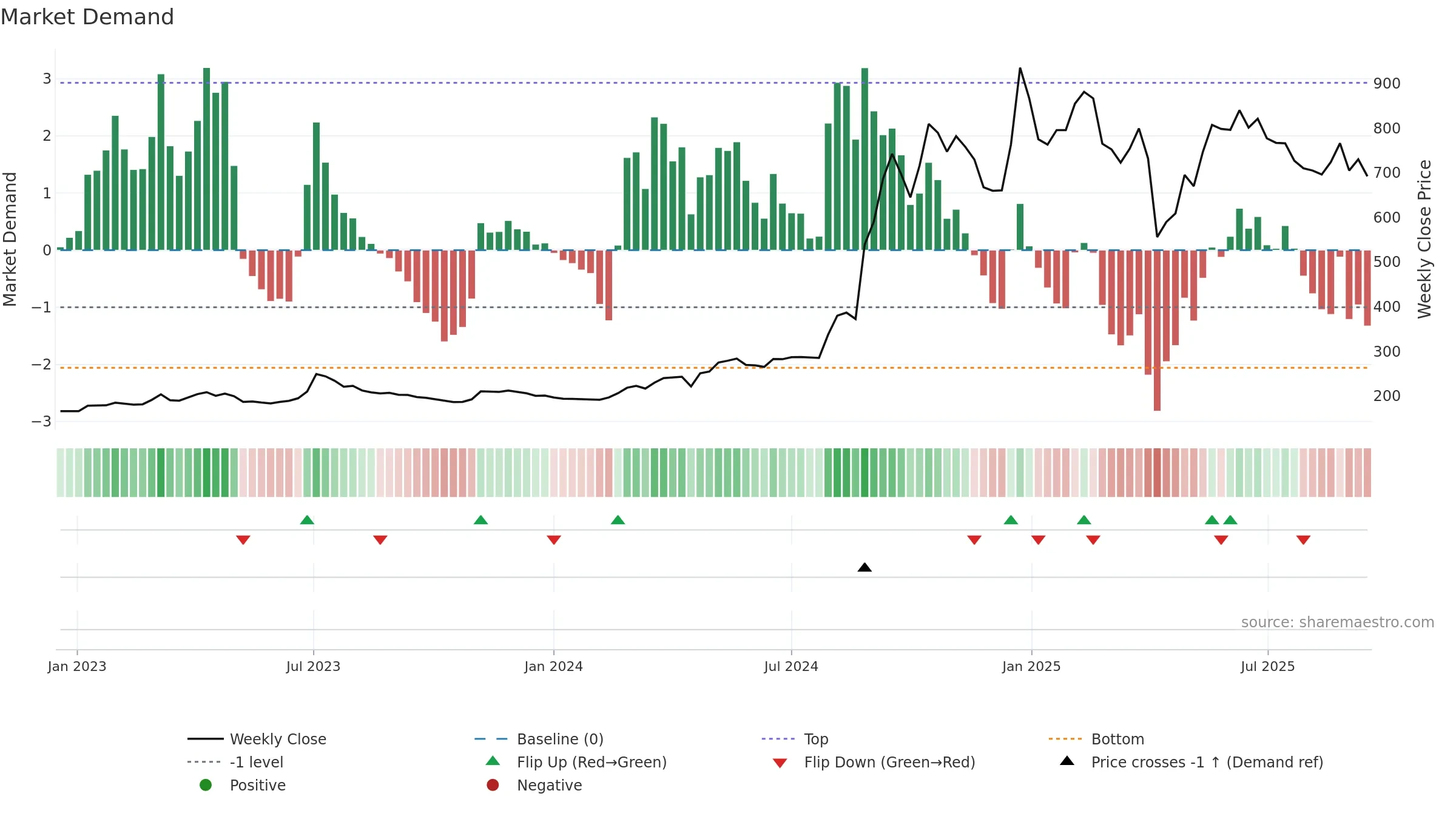Screen dimensions: 1456x819
Task: Click the green flip-up marker after Jan 2024
Action: coord(618,520)
